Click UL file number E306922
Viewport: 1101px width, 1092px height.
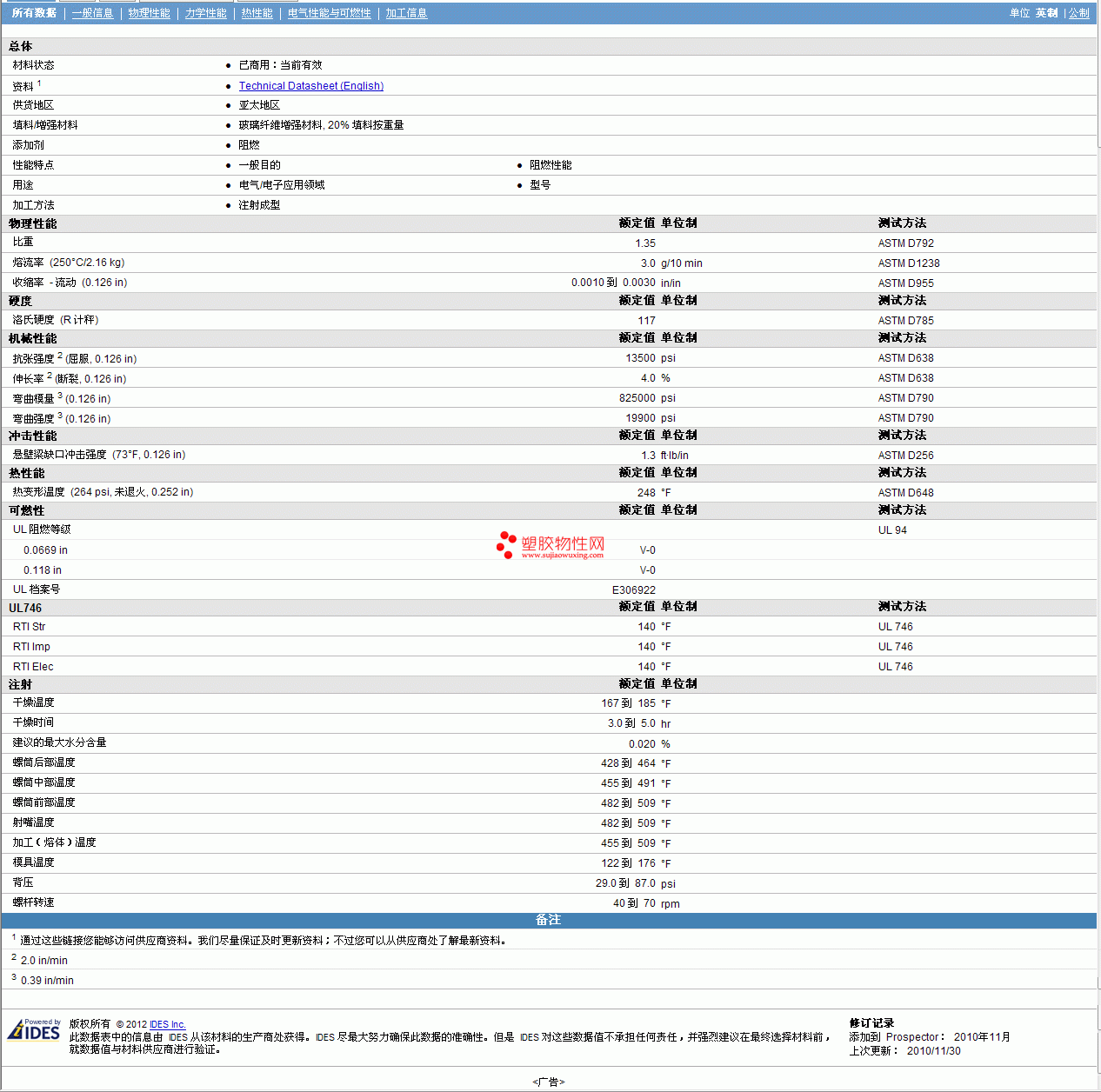[x=634, y=590]
